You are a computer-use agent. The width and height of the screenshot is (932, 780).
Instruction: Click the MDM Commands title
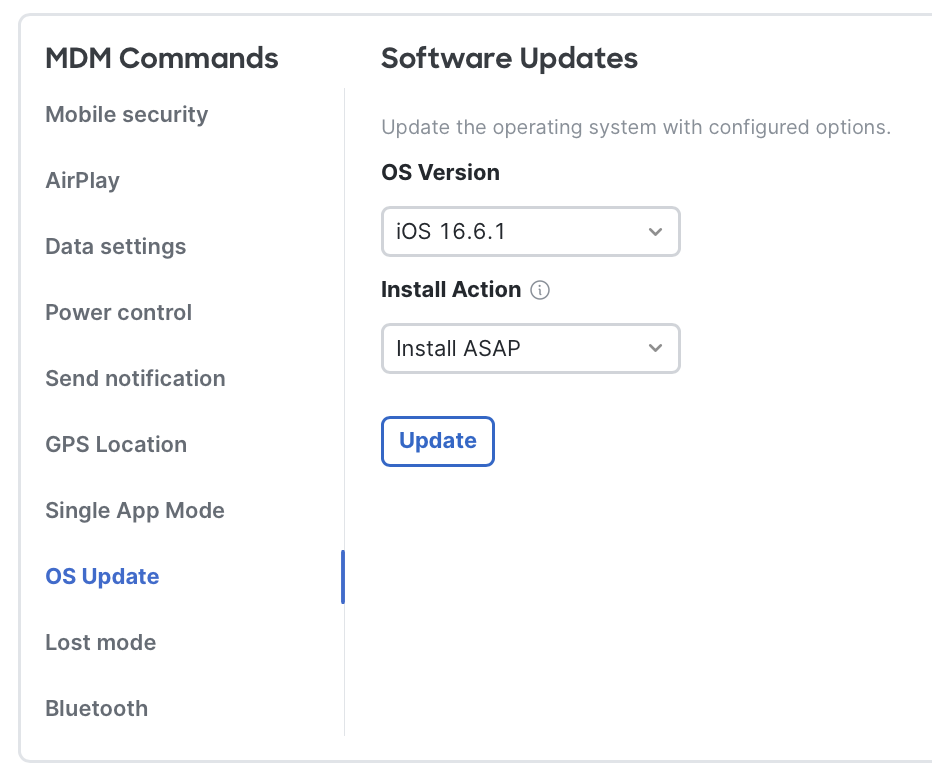pos(161,58)
